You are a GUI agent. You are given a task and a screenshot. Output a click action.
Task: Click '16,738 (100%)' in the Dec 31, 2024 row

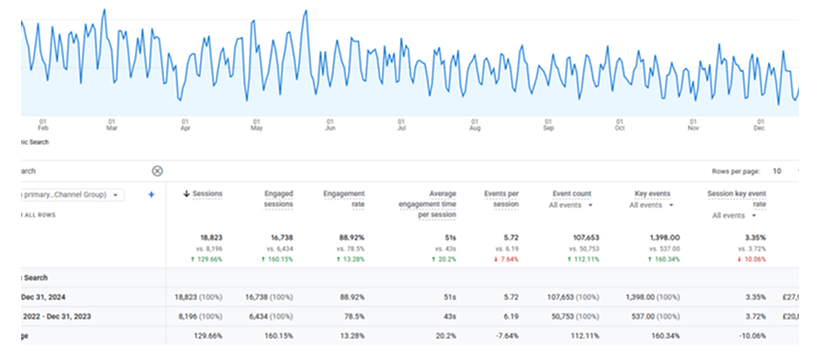269,297
